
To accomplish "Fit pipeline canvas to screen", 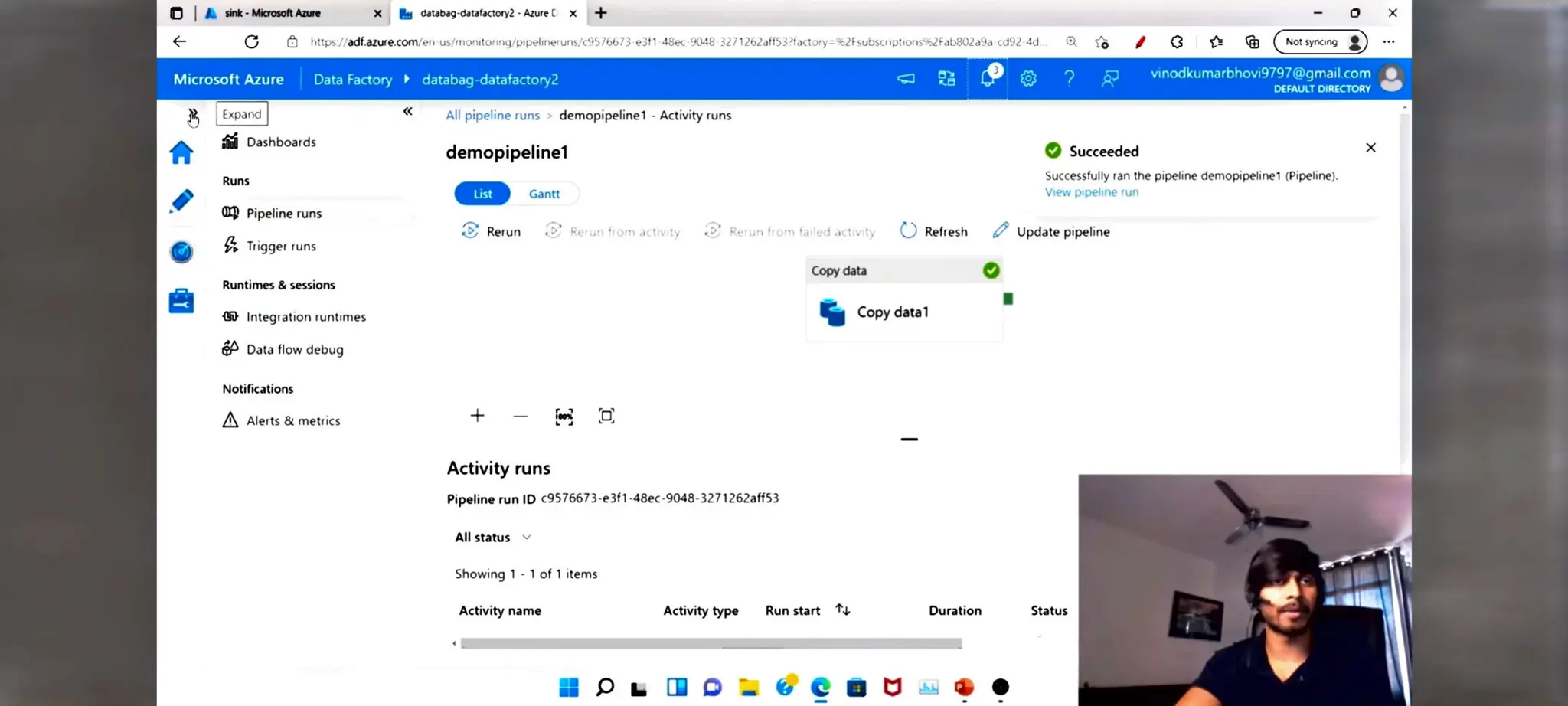I will (x=606, y=416).
